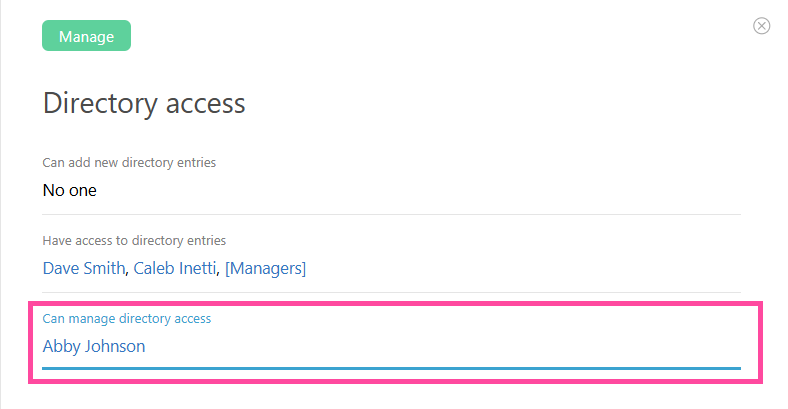788x409 pixels.
Task: Click the divider line under "No one"
Action: pyautogui.click(x=391, y=214)
